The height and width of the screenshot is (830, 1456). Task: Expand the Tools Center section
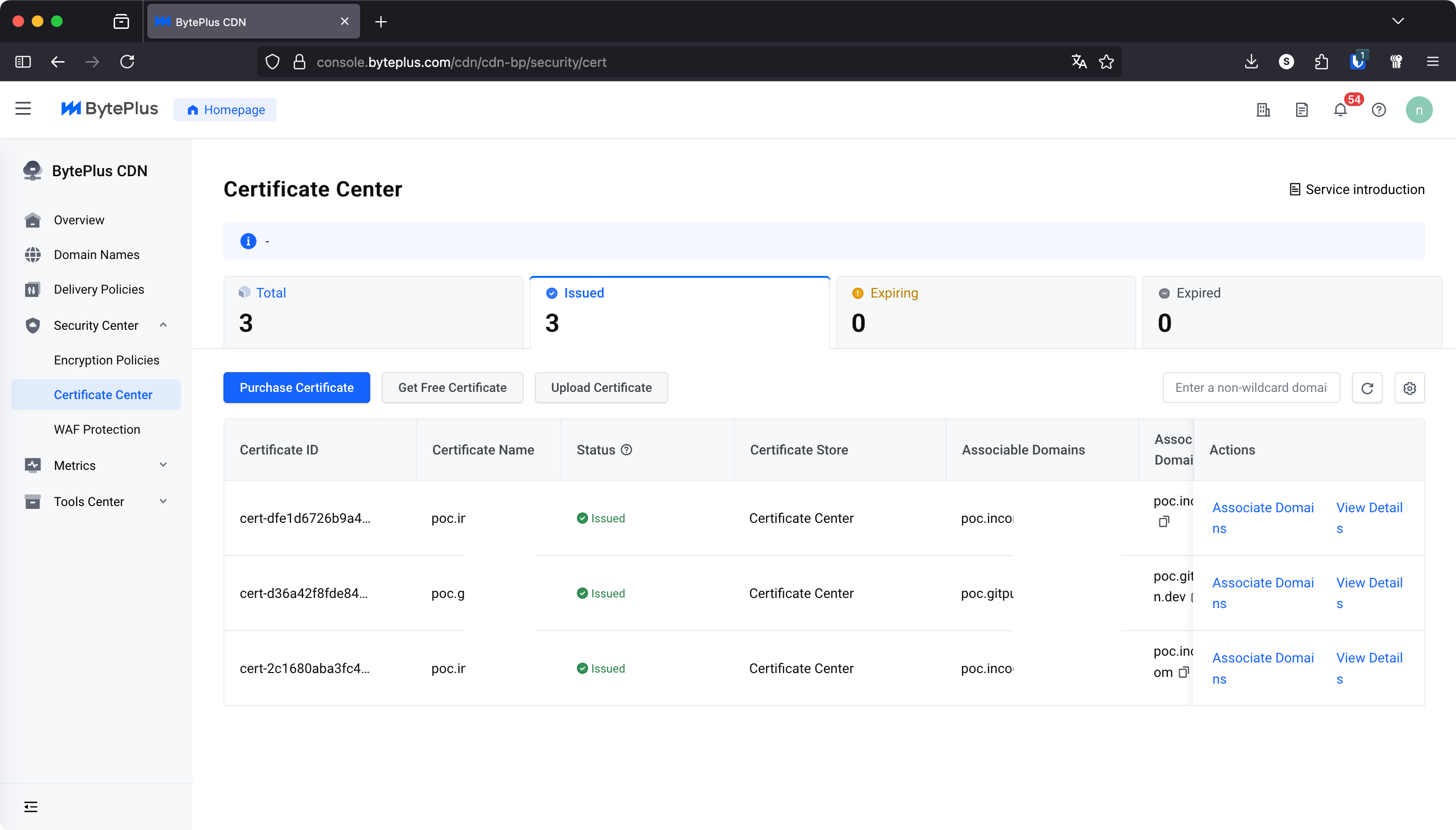[163, 502]
